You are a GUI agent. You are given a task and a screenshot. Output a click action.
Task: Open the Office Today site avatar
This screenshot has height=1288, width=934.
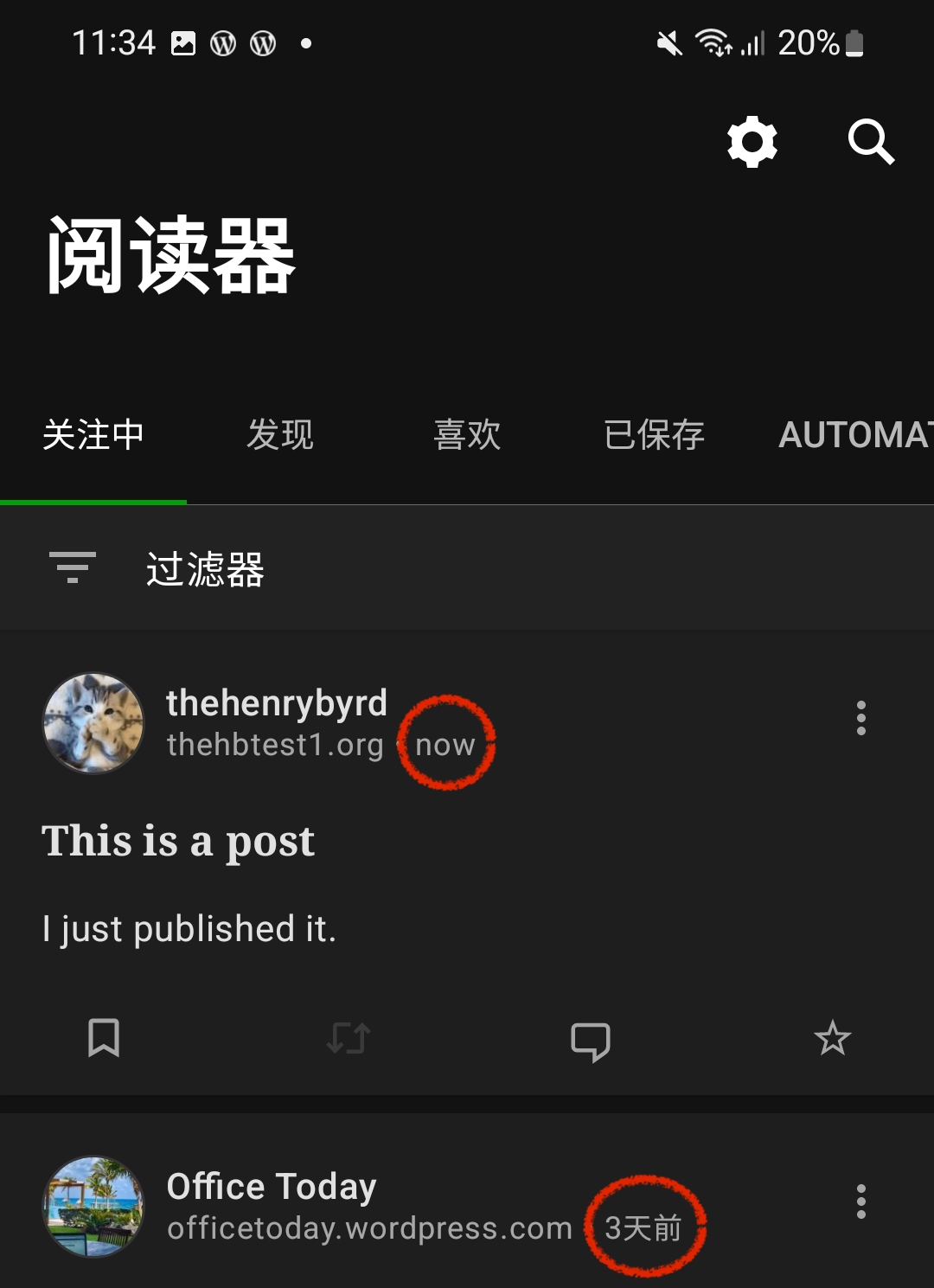pos(93,1207)
